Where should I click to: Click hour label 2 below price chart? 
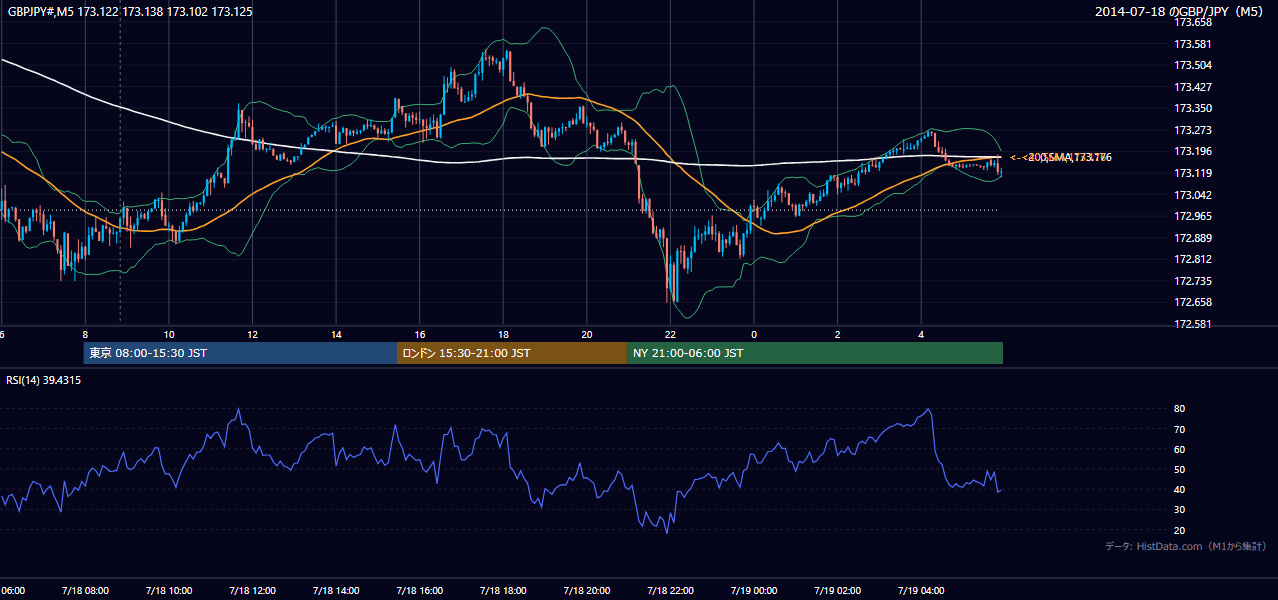click(838, 334)
